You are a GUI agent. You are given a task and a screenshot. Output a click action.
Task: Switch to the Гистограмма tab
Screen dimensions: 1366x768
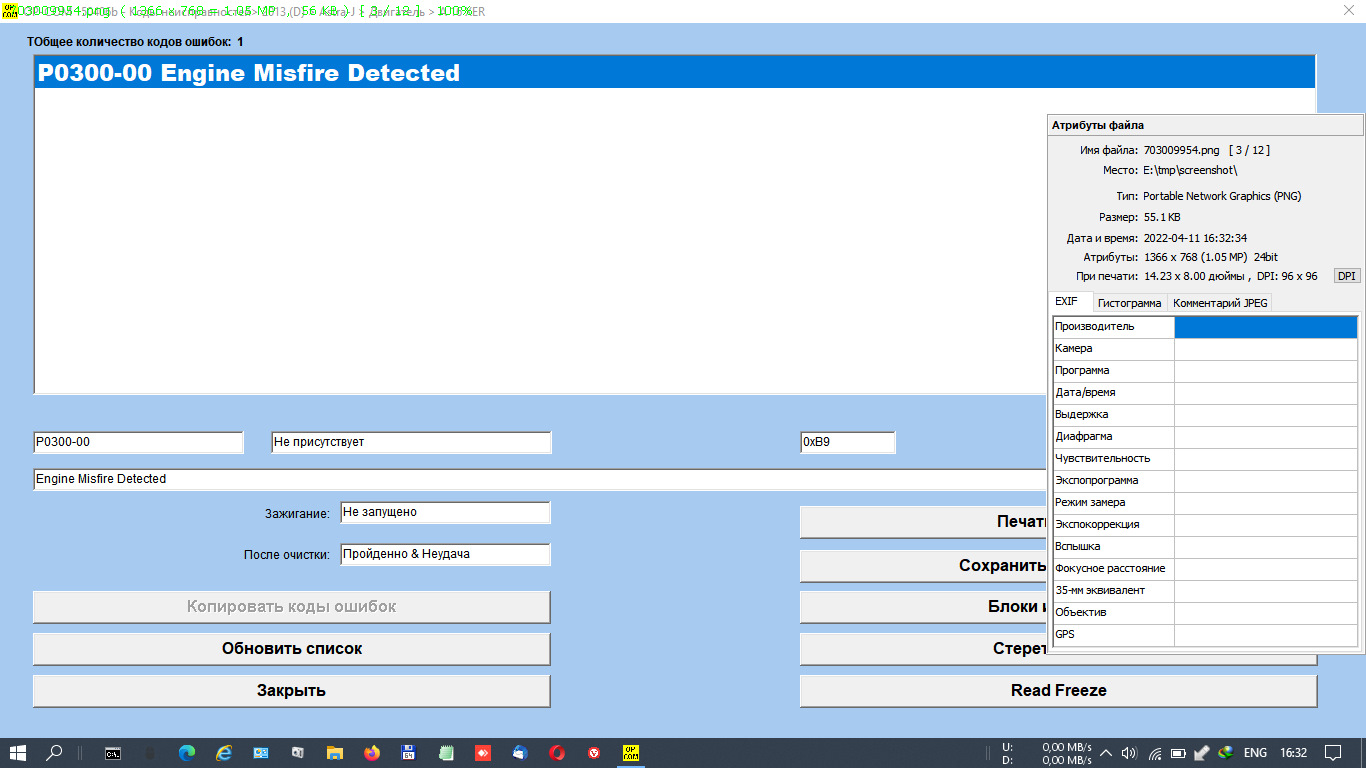click(x=1129, y=302)
